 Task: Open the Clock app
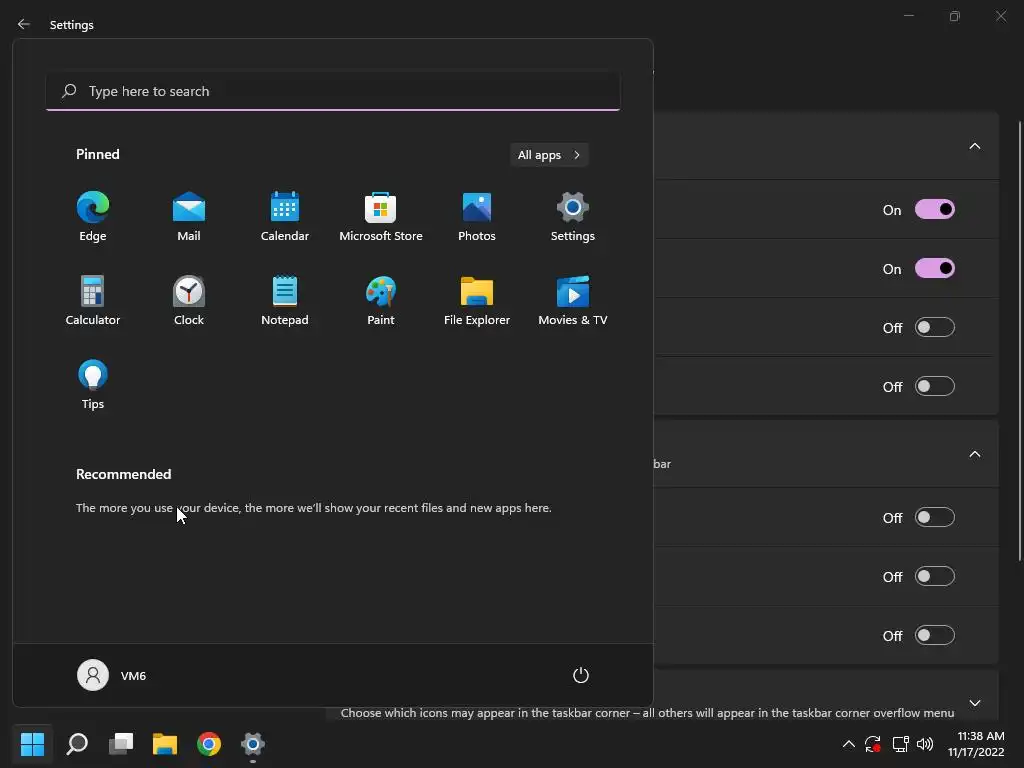pyautogui.click(x=189, y=300)
